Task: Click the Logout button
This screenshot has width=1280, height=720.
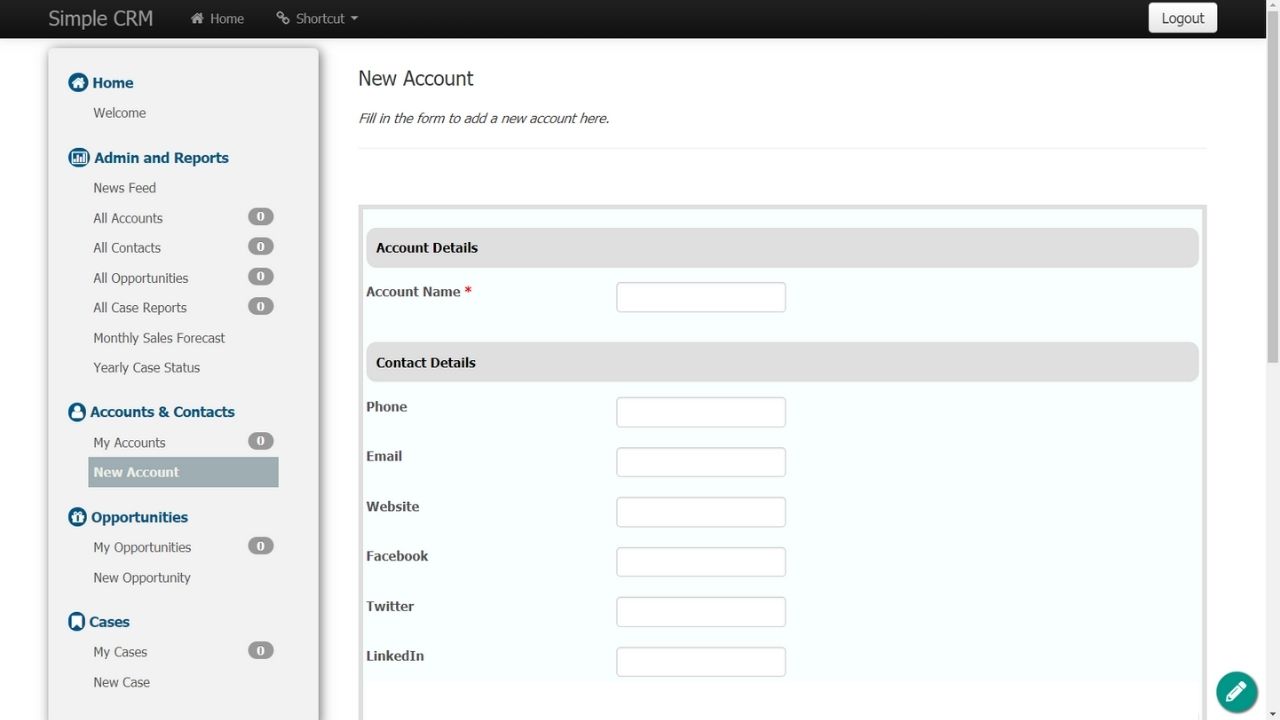Action: coord(1182,18)
